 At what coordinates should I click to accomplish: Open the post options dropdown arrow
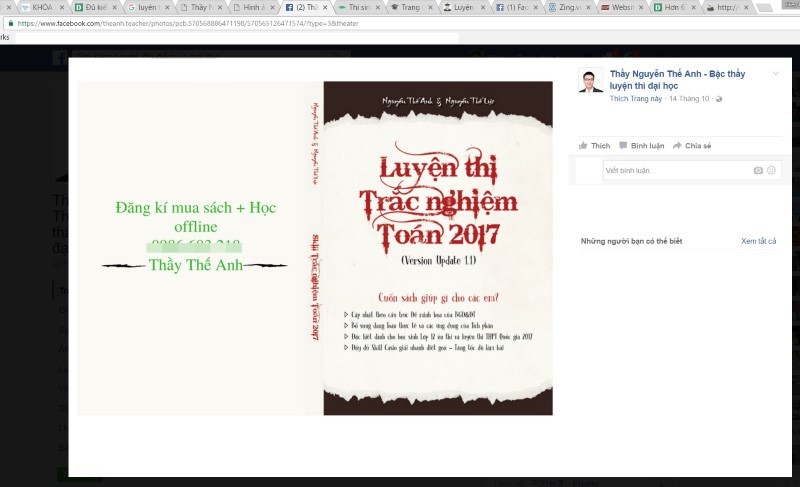point(775,74)
